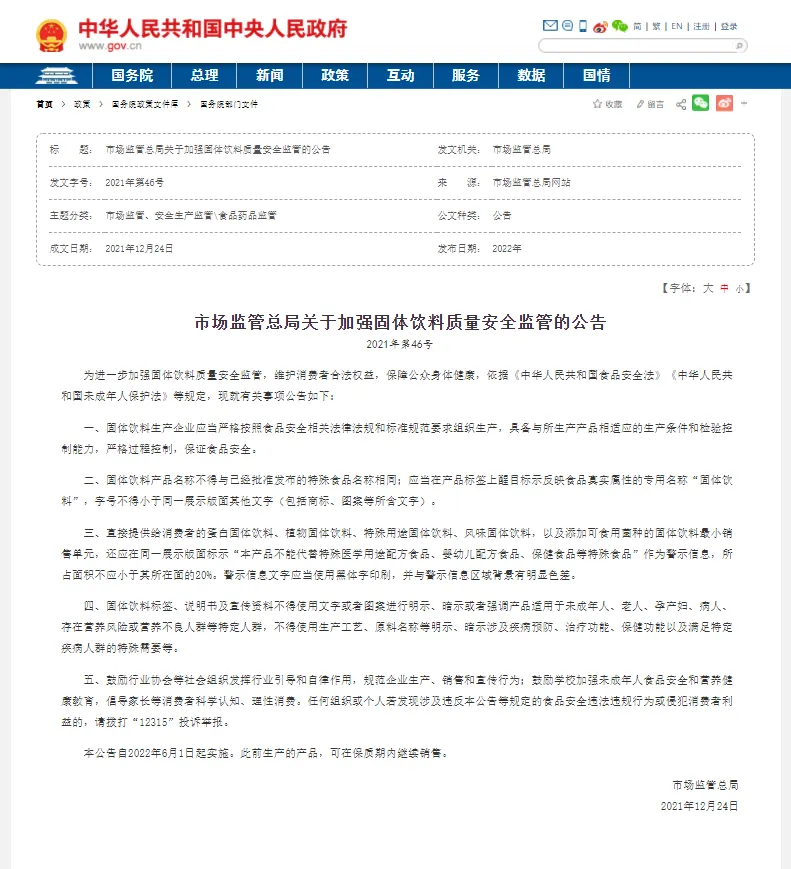The width and height of the screenshot is (791, 869).
Task: Click the closing date 2021年12月24日 at article end
Action: pyautogui.click(x=699, y=806)
